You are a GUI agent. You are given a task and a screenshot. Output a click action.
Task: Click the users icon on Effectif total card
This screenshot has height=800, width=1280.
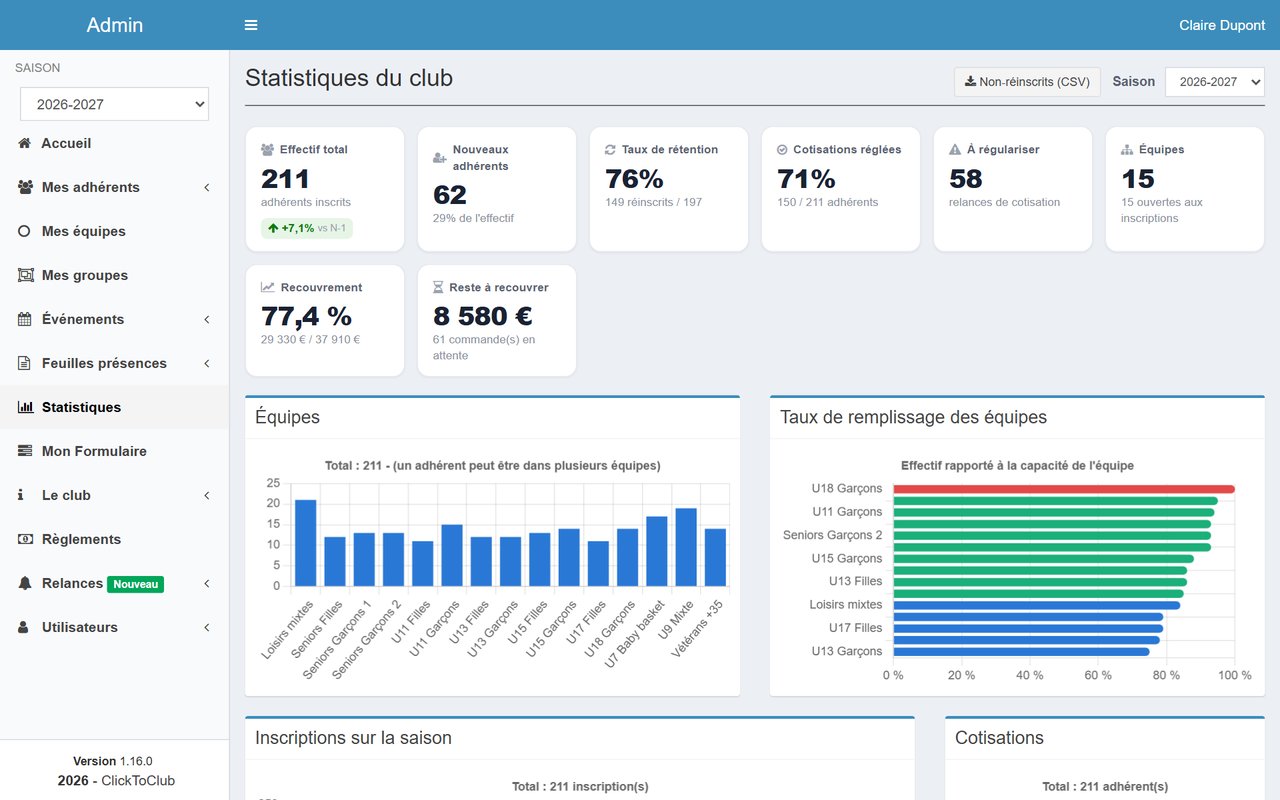tap(267, 149)
